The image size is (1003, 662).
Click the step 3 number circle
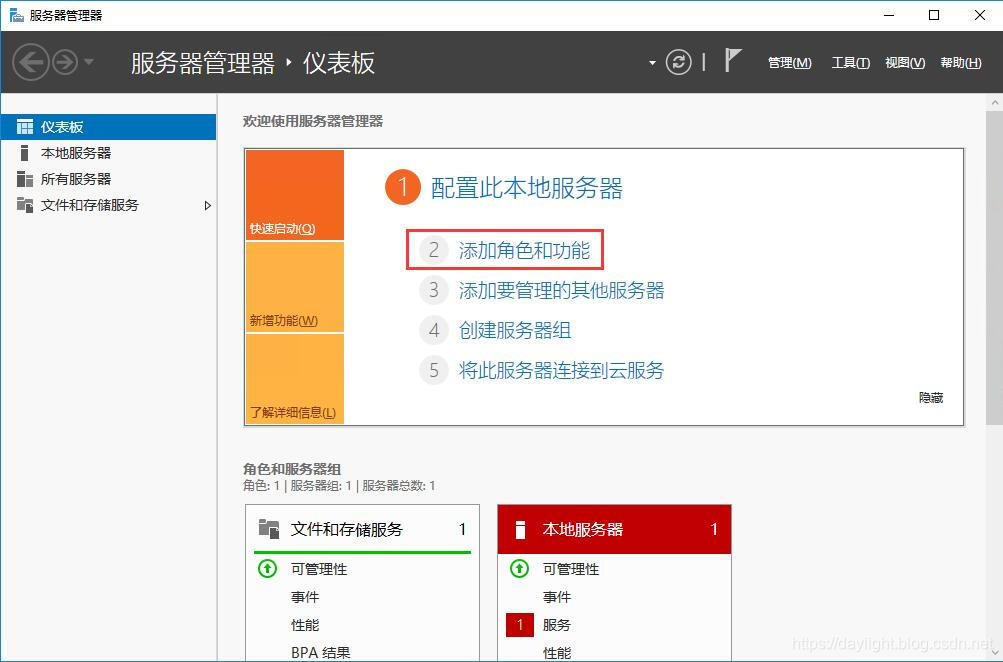[x=434, y=290]
